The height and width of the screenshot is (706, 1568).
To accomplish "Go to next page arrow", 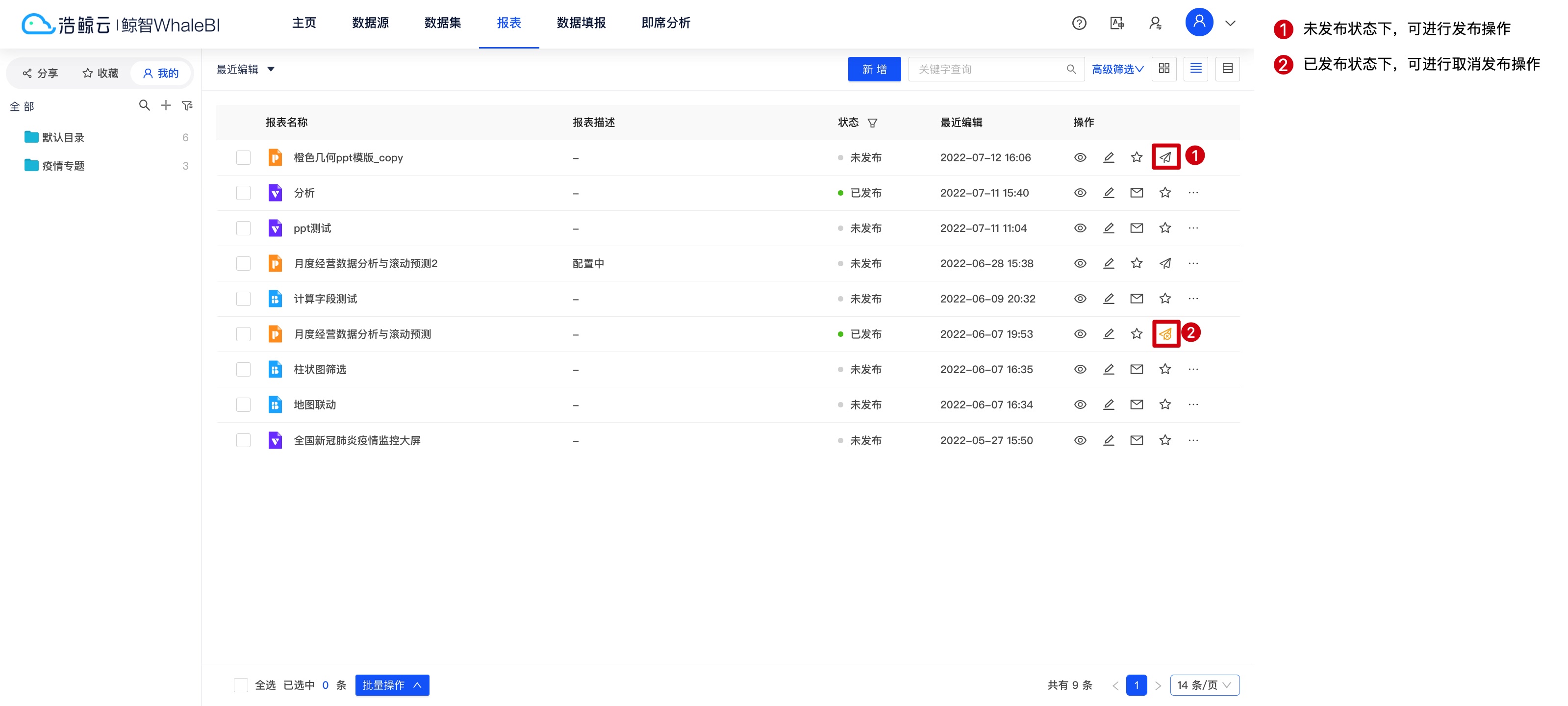I will (1158, 686).
